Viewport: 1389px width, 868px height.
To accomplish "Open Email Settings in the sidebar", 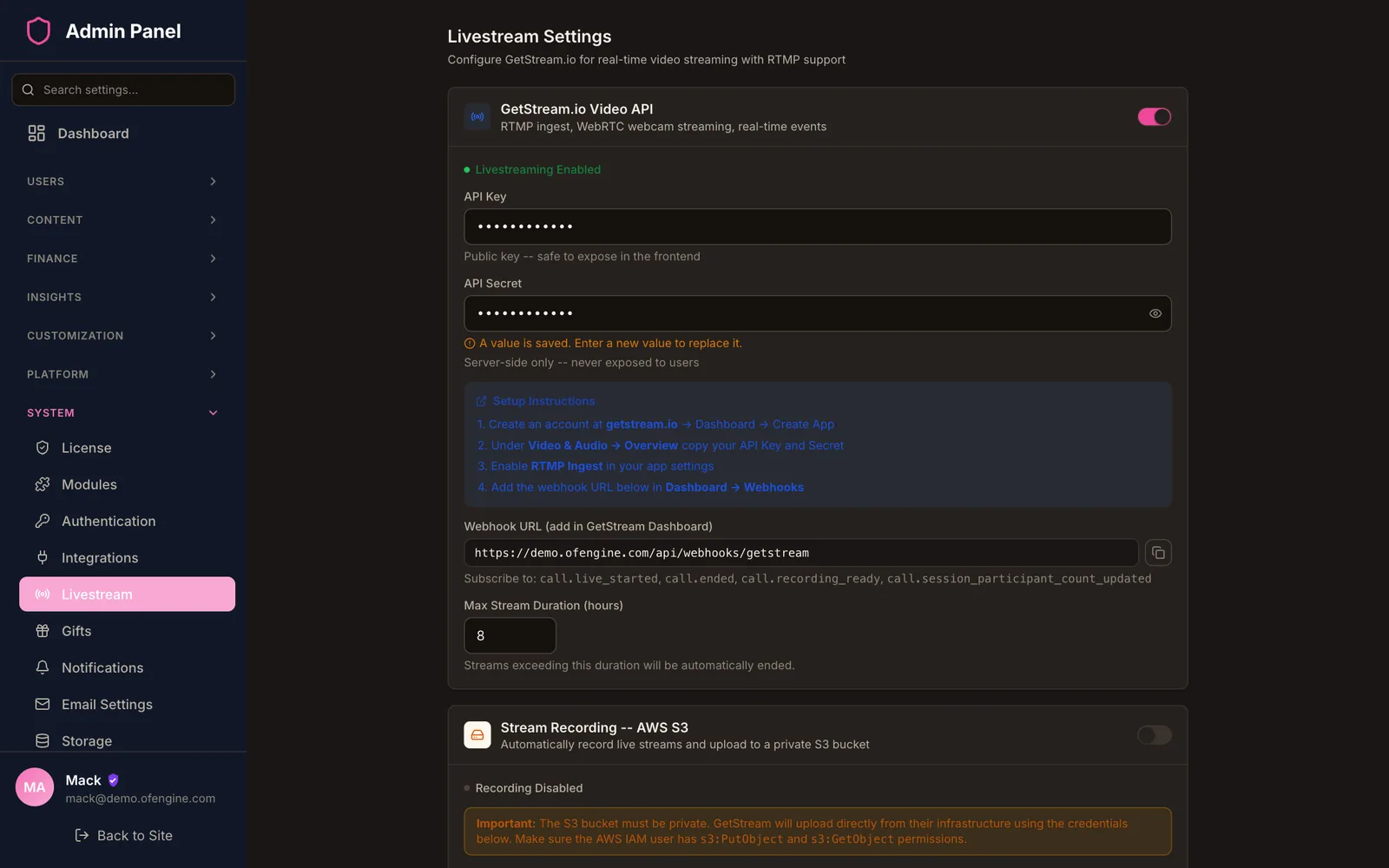I will point(127,704).
